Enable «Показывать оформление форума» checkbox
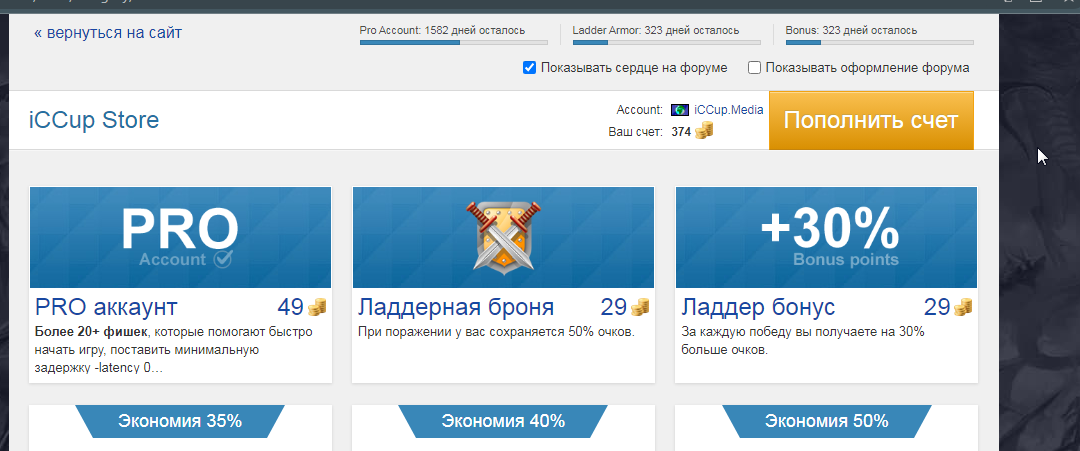This screenshot has width=1080, height=451. pyautogui.click(x=754, y=67)
